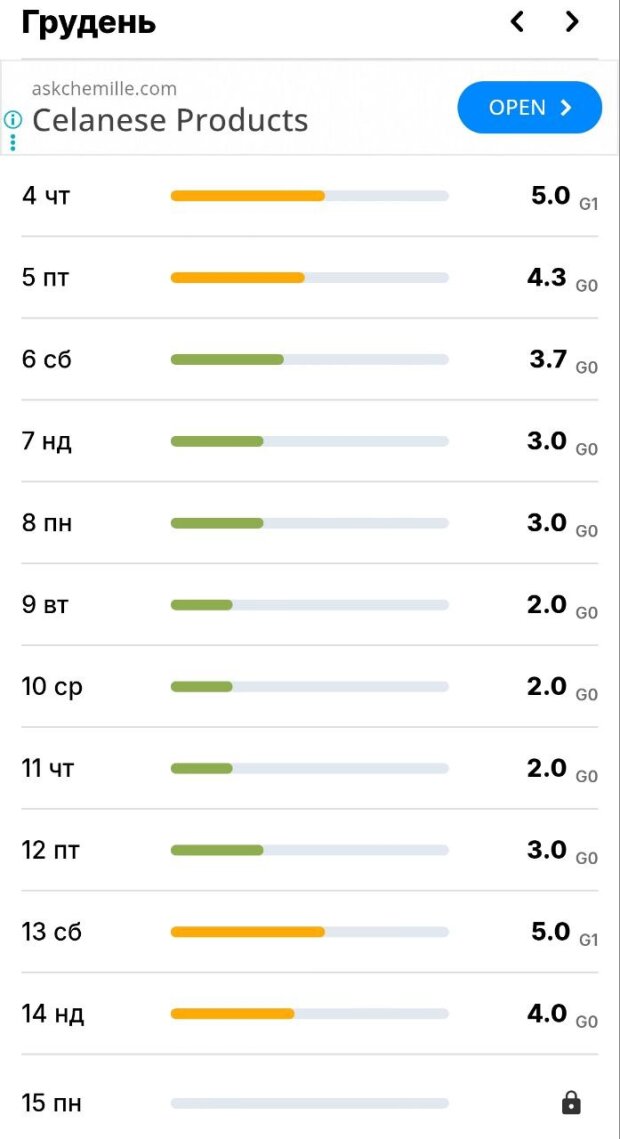Select the 7 нд day label
This screenshot has width=620, height=1139.
point(47,442)
